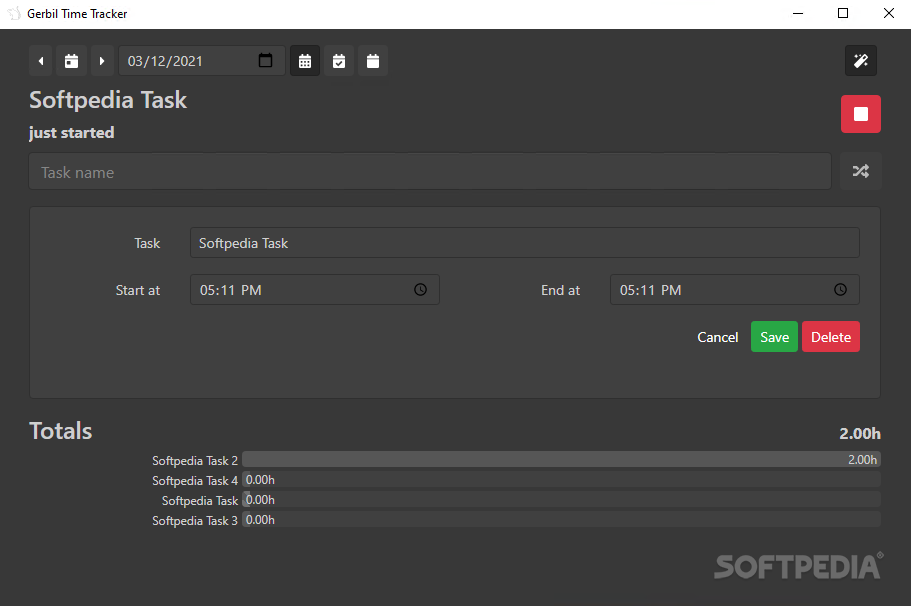Click the Start at time field

(x=315, y=289)
